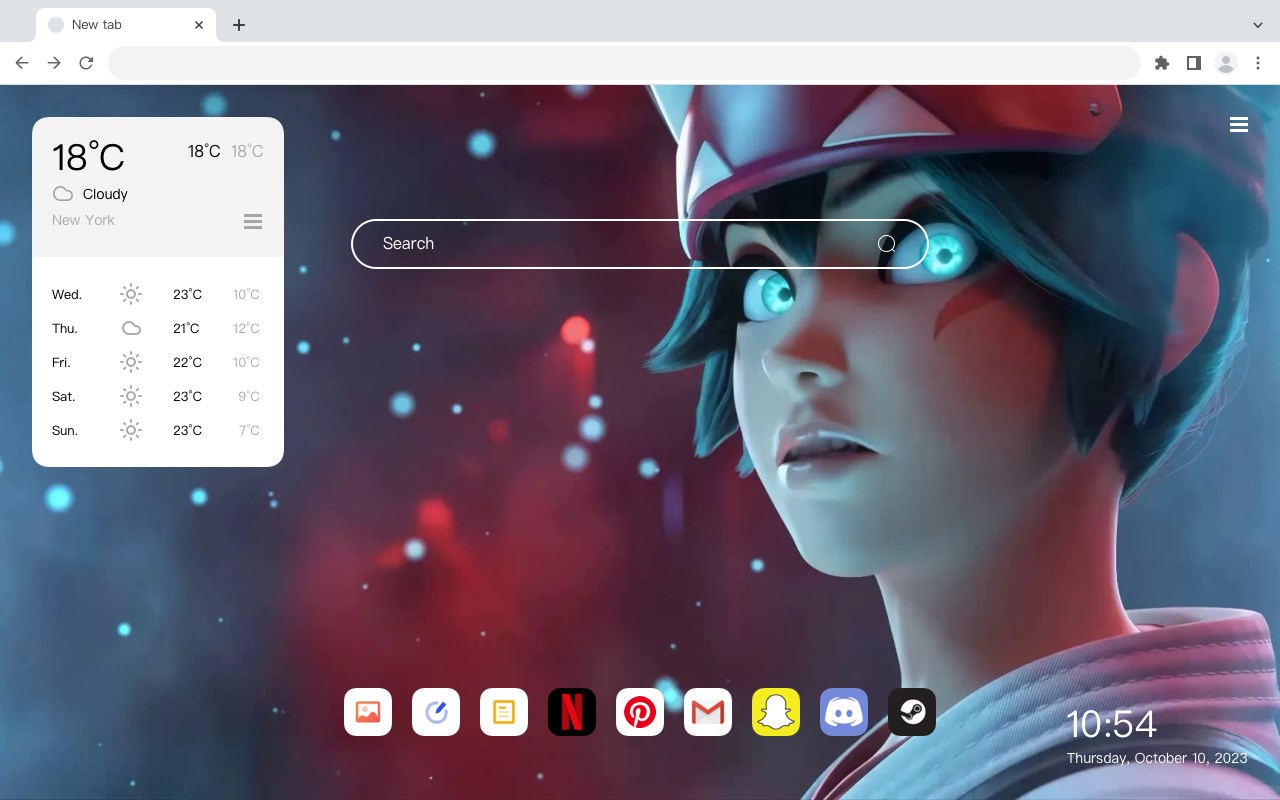Click the Sat. forecast day label
1280x800 pixels.
[x=64, y=396]
